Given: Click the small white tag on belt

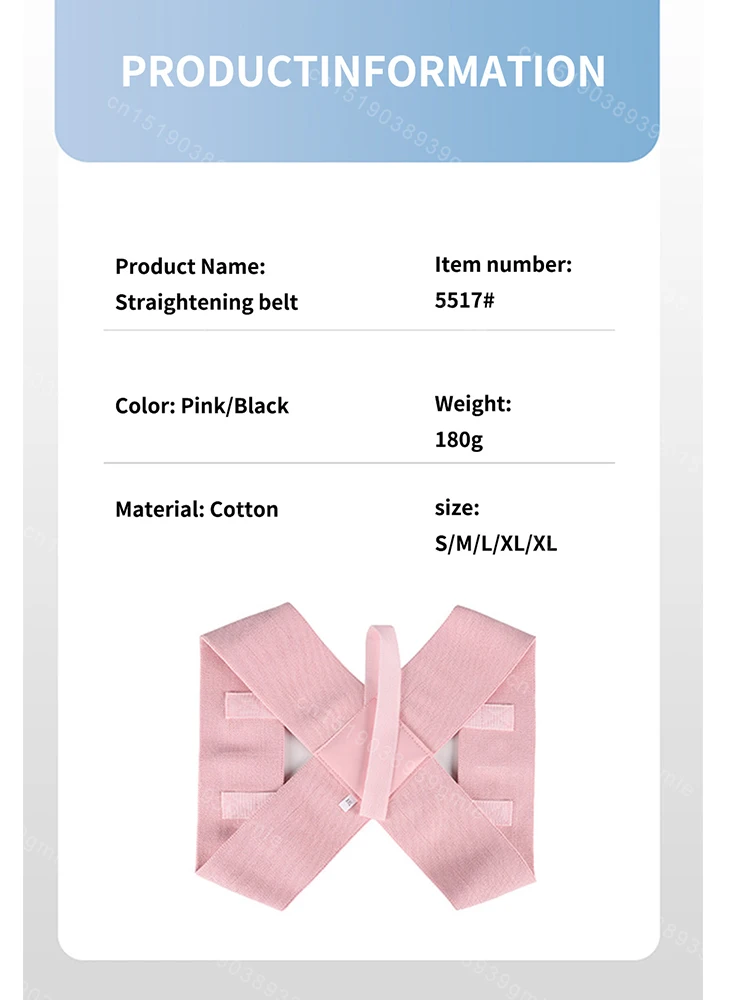Looking at the screenshot, I should [348, 804].
